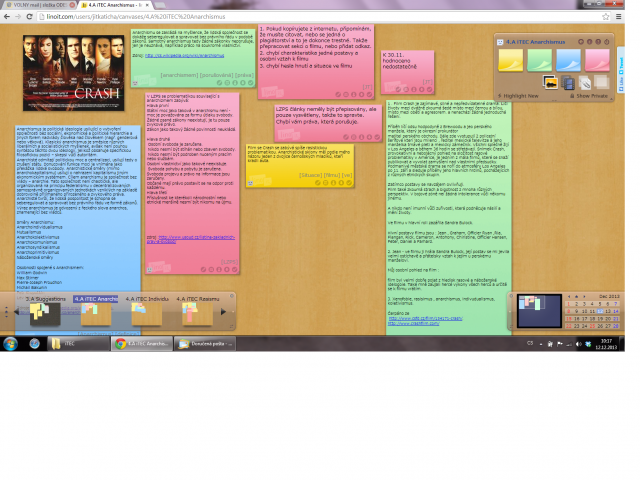Click the first round icon in the palette header
Viewport: 640px width, 480px height.
click(581, 42)
